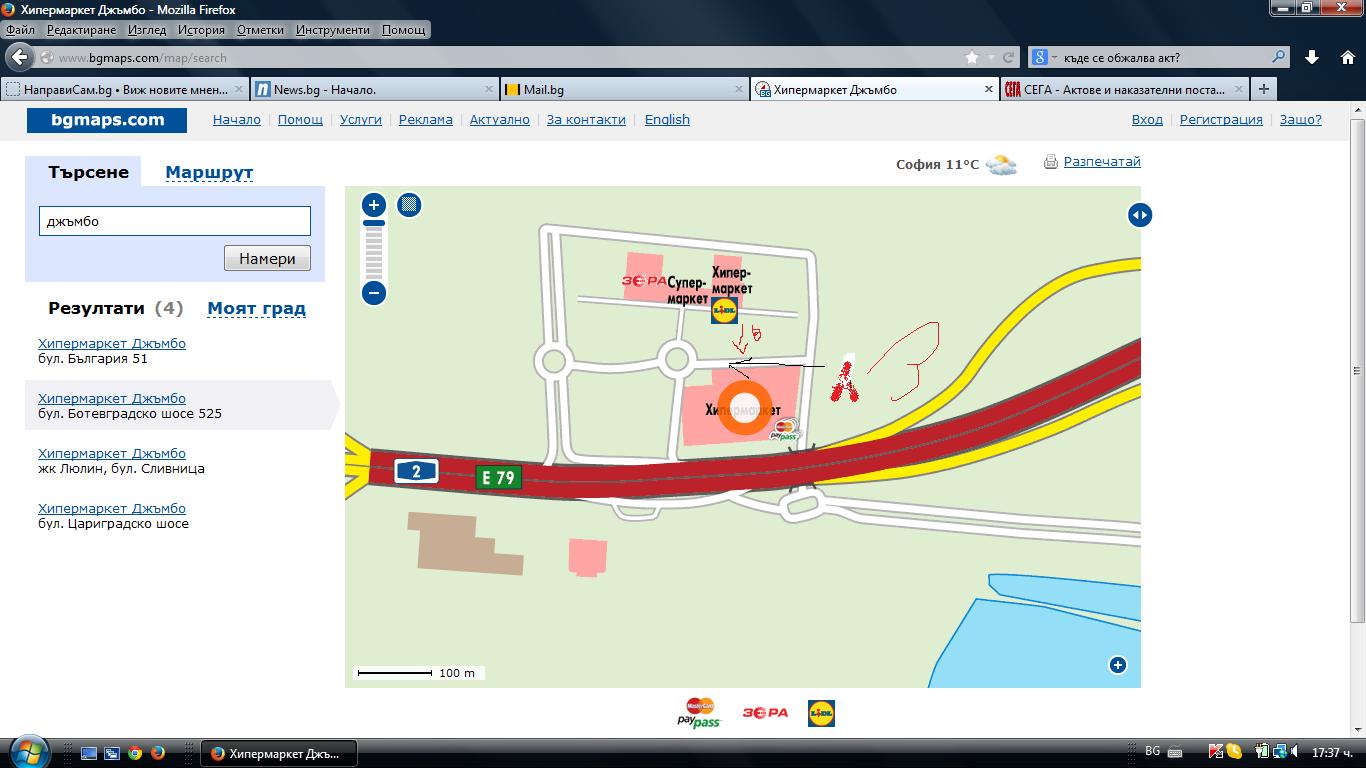Open За контакти link
1366x768 pixels.
586,119
